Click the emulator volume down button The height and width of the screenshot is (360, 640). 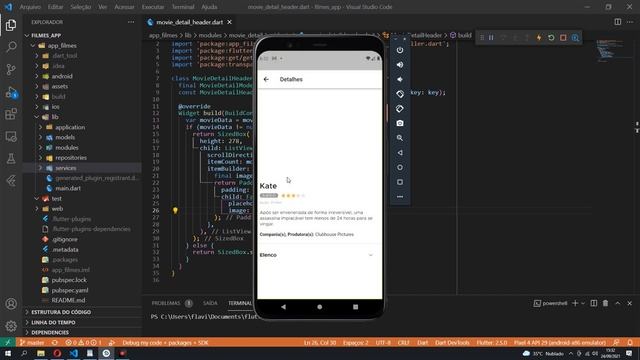400,80
